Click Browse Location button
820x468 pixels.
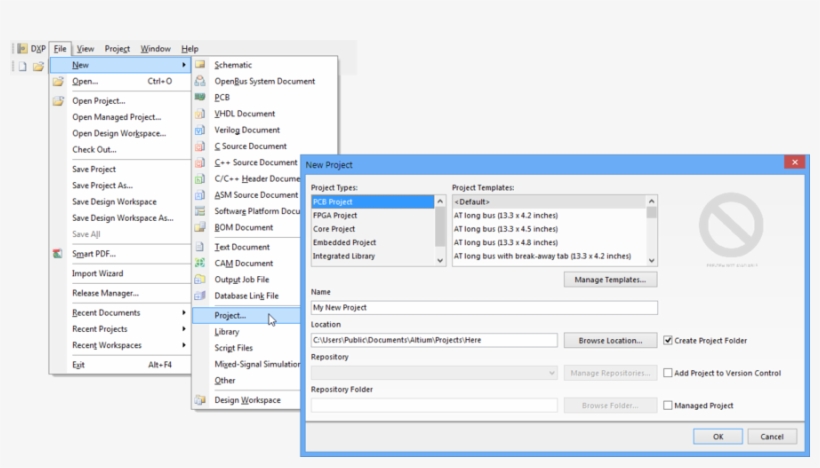coord(610,340)
